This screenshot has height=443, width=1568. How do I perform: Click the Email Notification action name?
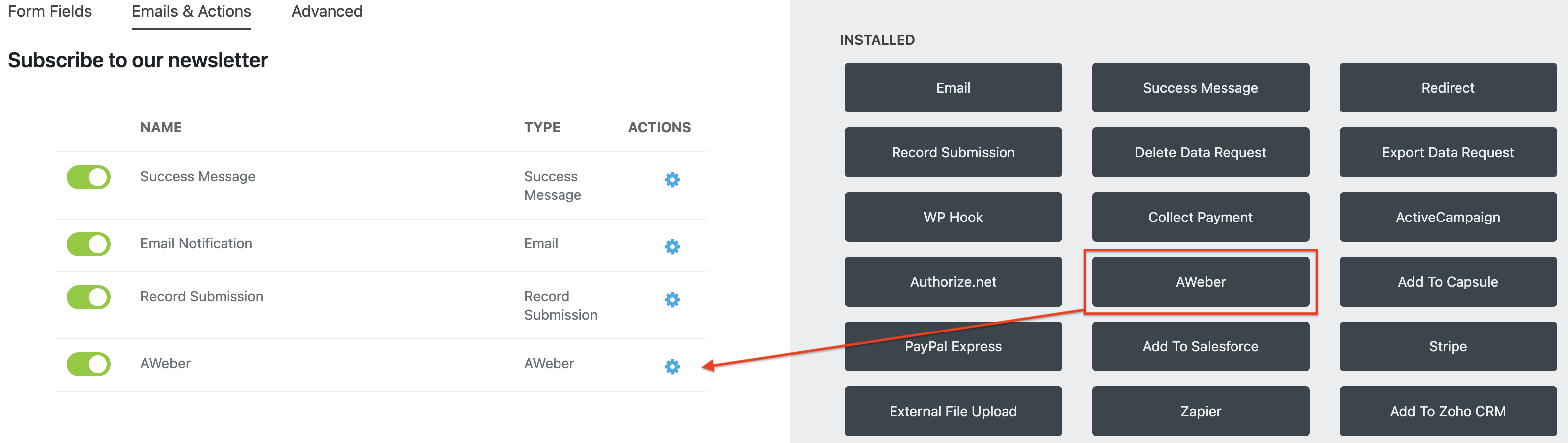point(196,243)
